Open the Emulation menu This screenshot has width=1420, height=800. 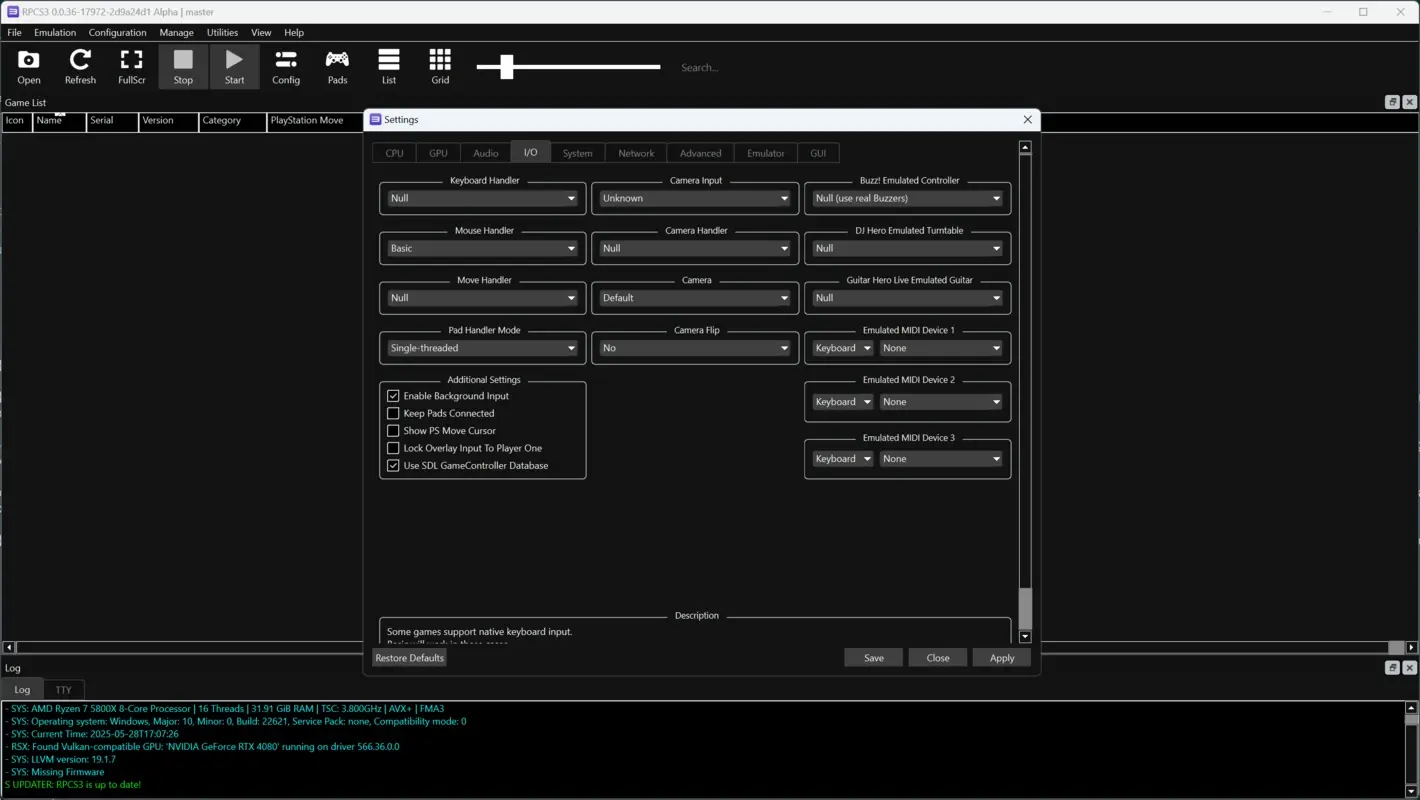tap(54, 32)
